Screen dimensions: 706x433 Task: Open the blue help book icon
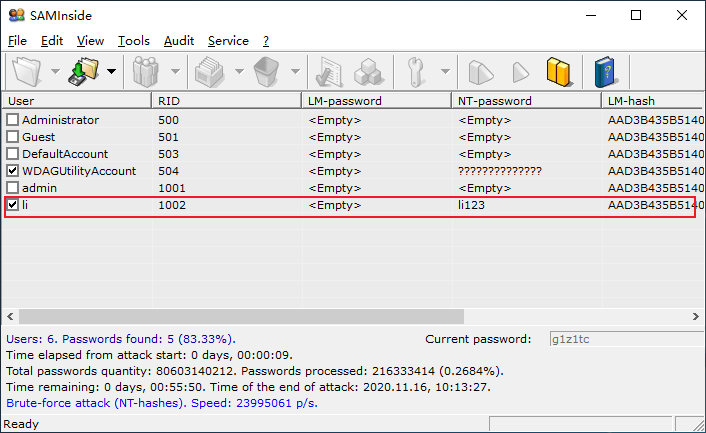click(x=606, y=71)
